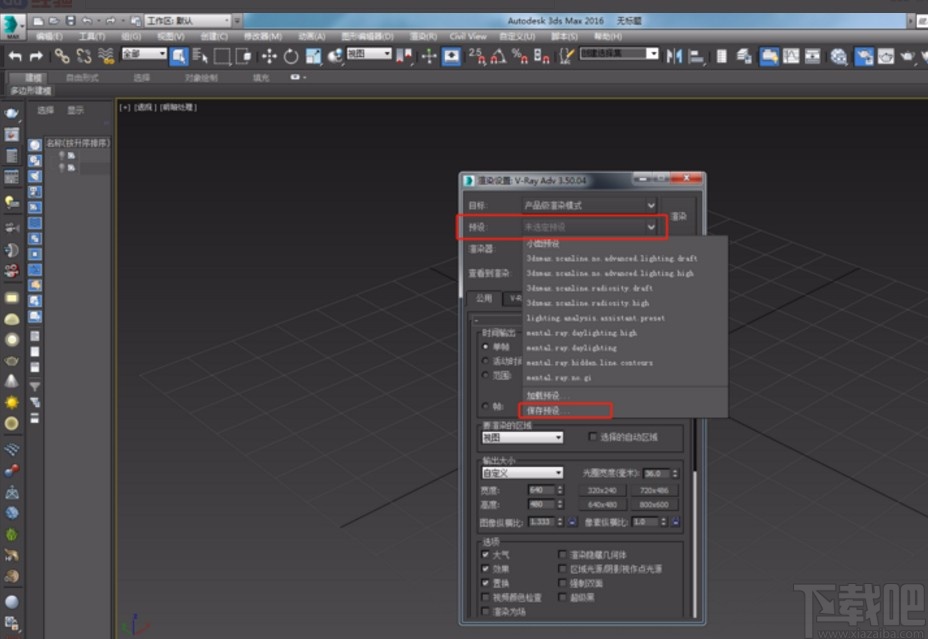Open the Render Setup toolbar icon
Screen dimensions: 928x639
point(862,57)
